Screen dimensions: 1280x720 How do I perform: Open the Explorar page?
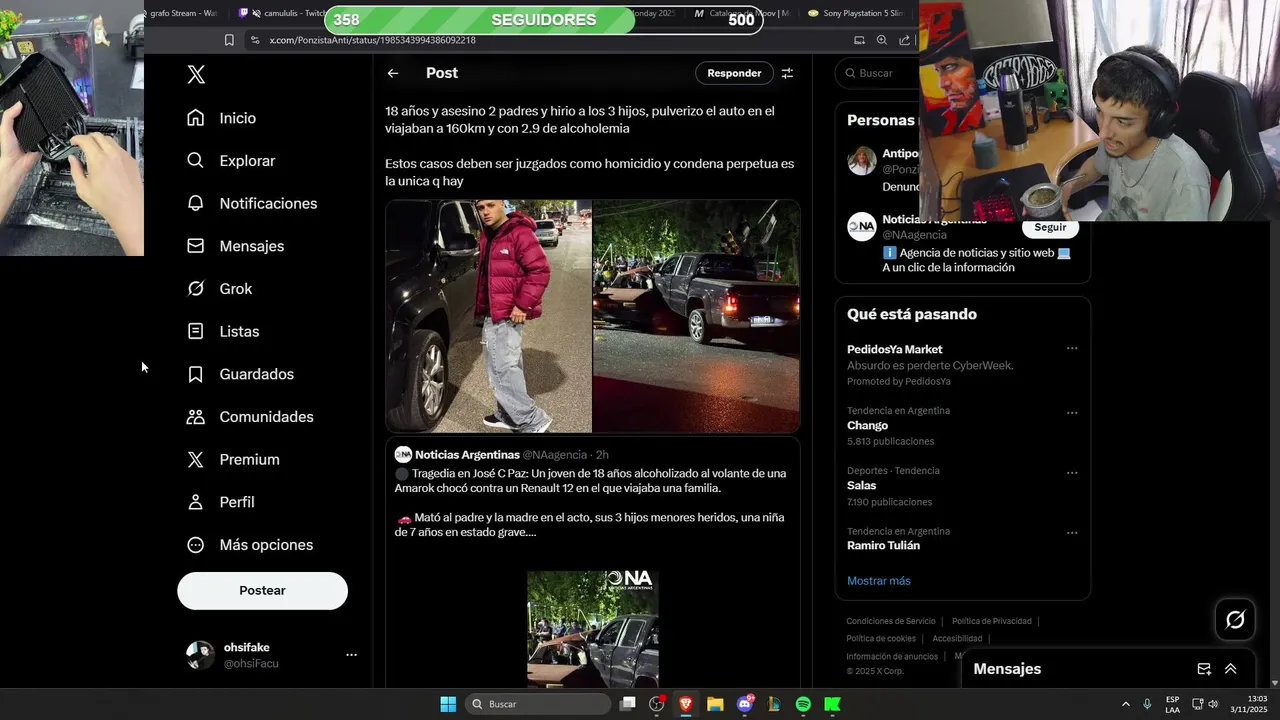coord(231,161)
